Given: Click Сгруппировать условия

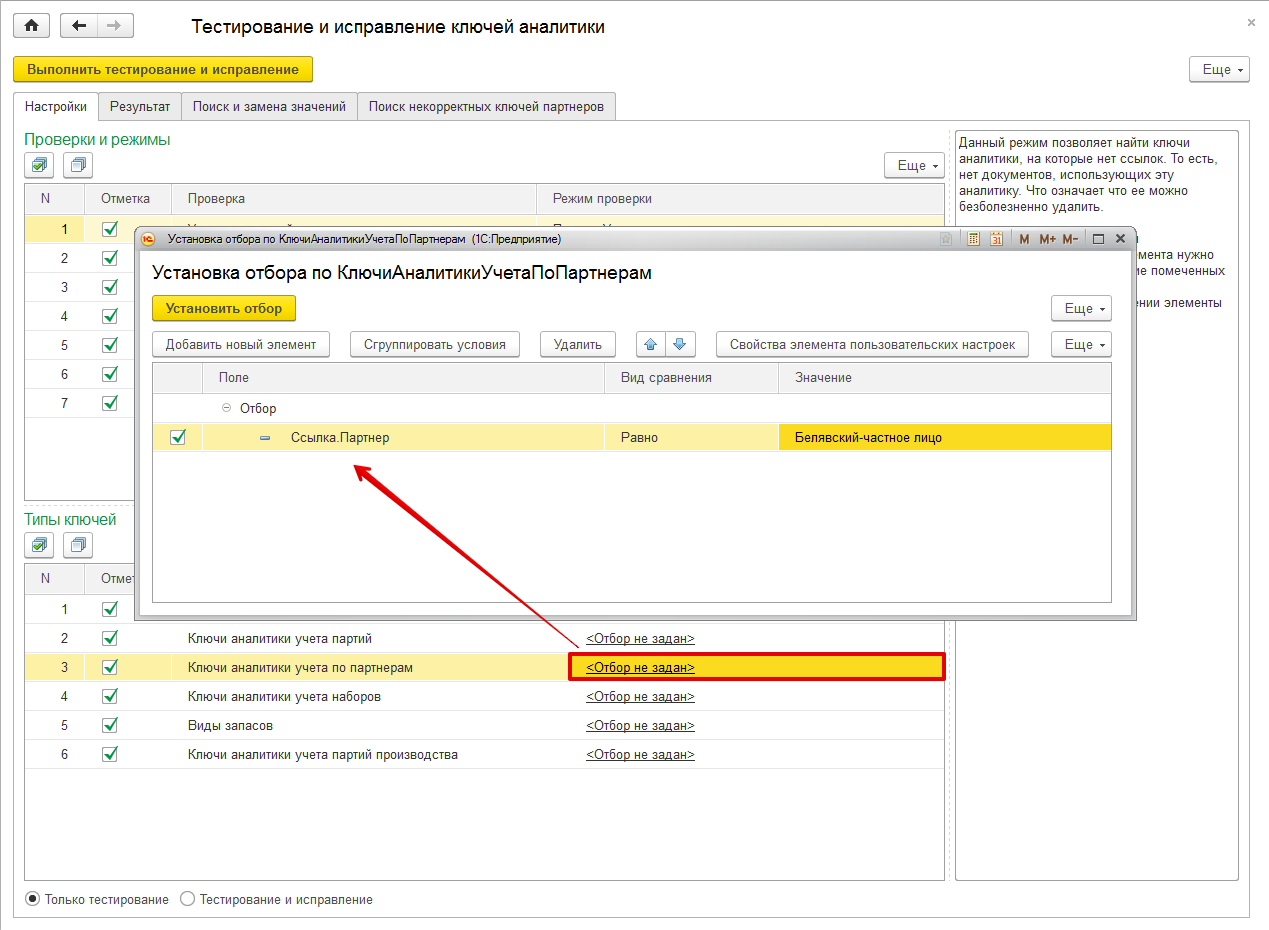Looking at the screenshot, I should coord(435,344).
